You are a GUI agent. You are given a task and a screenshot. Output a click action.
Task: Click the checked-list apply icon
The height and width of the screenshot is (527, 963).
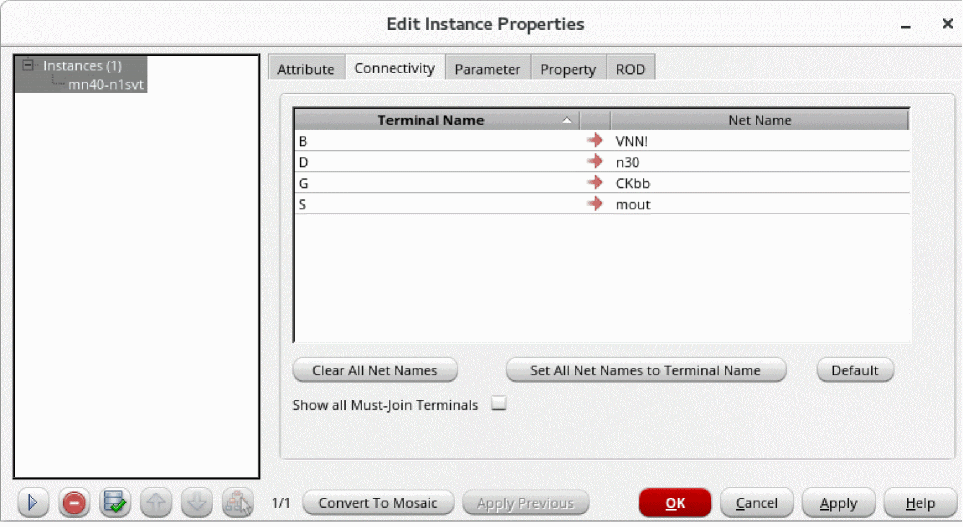115,503
